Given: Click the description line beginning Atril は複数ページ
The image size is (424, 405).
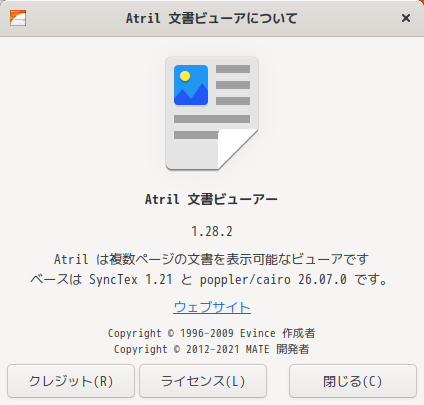Looking at the screenshot, I should [212, 259].
